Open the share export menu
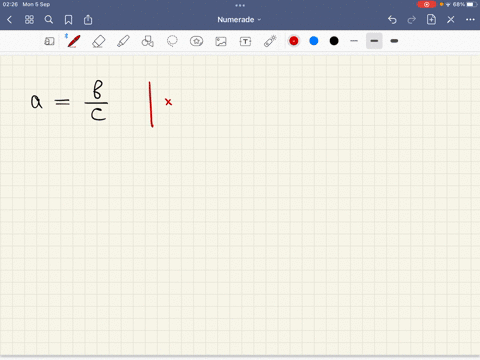Screen dimensions: 480x360 click(88, 20)
